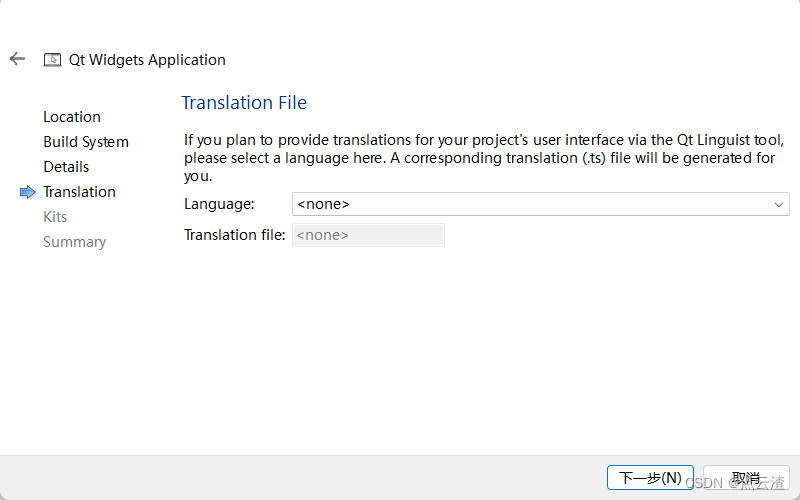Open the Details wizard step
800x500 pixels.
66,167
